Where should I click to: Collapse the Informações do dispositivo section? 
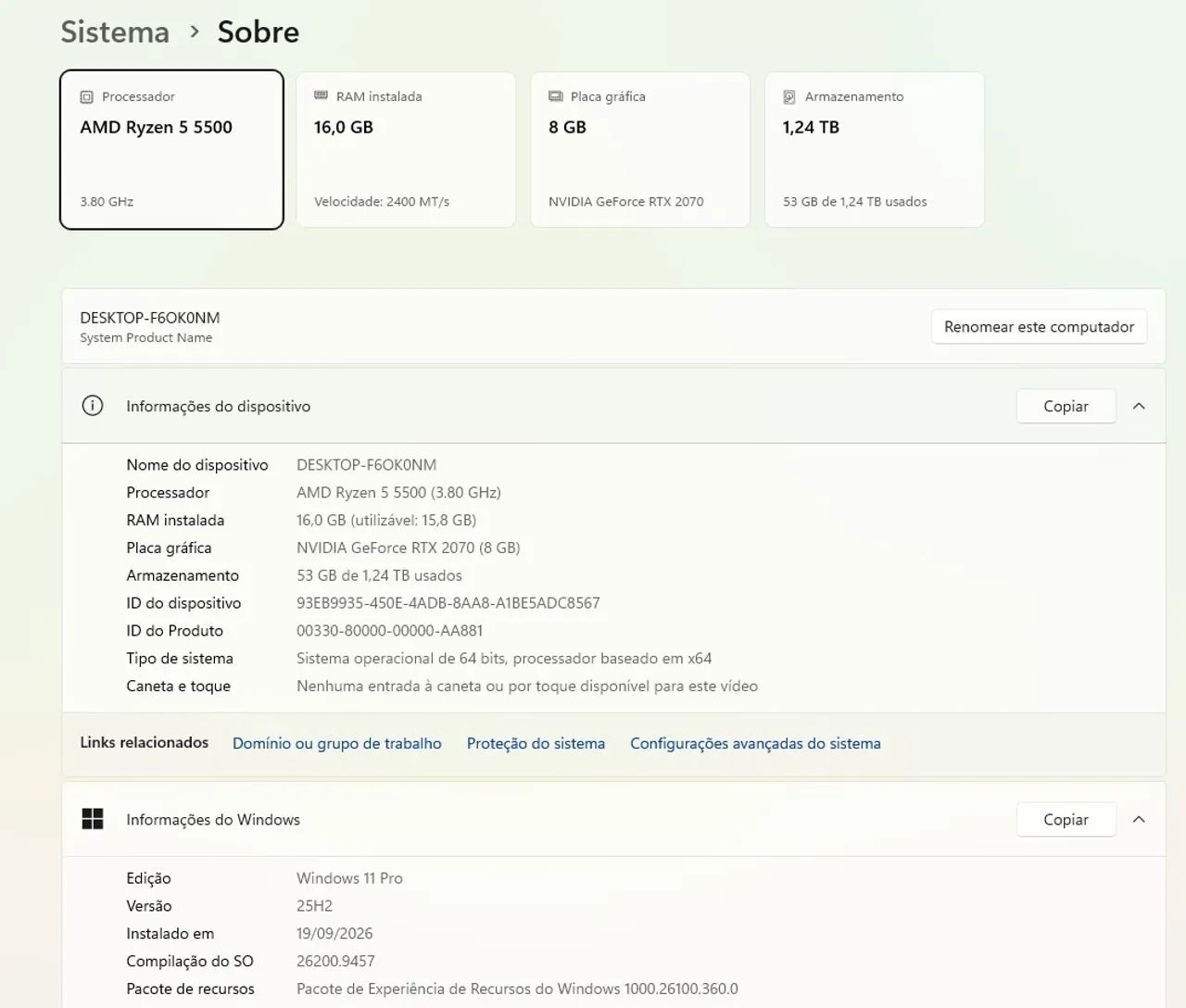tap(1139, 406)
